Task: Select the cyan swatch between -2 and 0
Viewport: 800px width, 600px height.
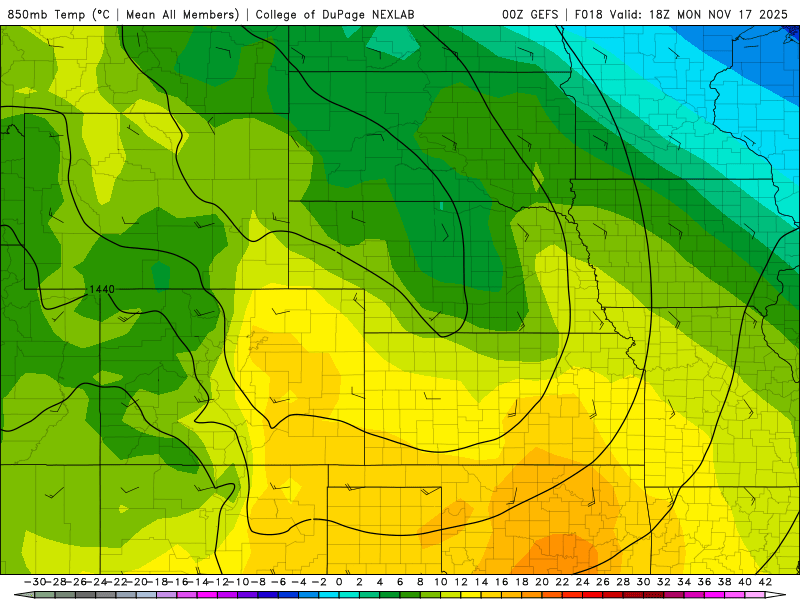Action: tap(329, 595)
